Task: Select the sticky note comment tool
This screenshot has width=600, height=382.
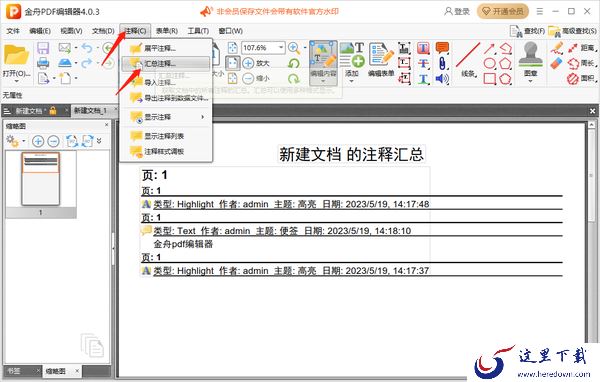Action: coord(442,48)
